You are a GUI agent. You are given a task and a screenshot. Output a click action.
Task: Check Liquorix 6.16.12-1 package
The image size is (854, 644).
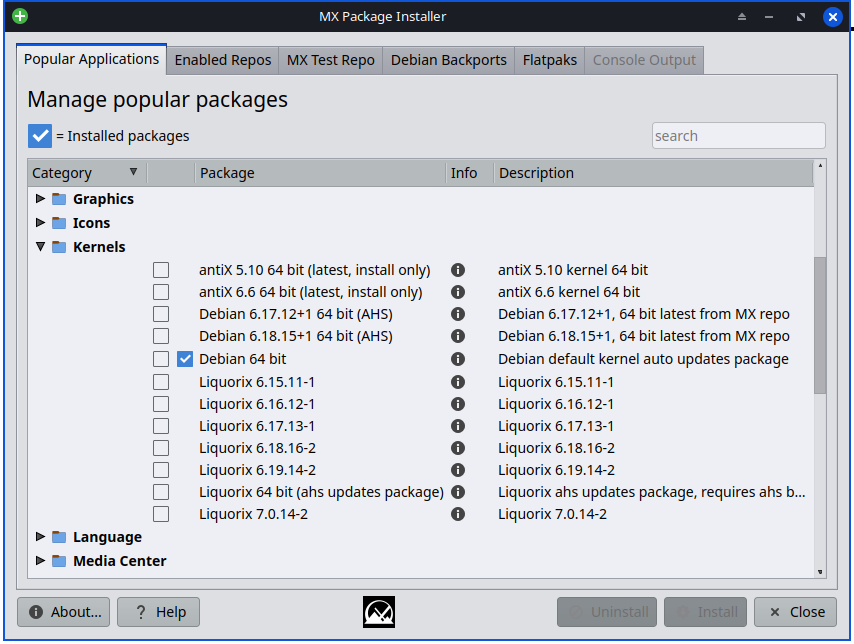(161, 404)
